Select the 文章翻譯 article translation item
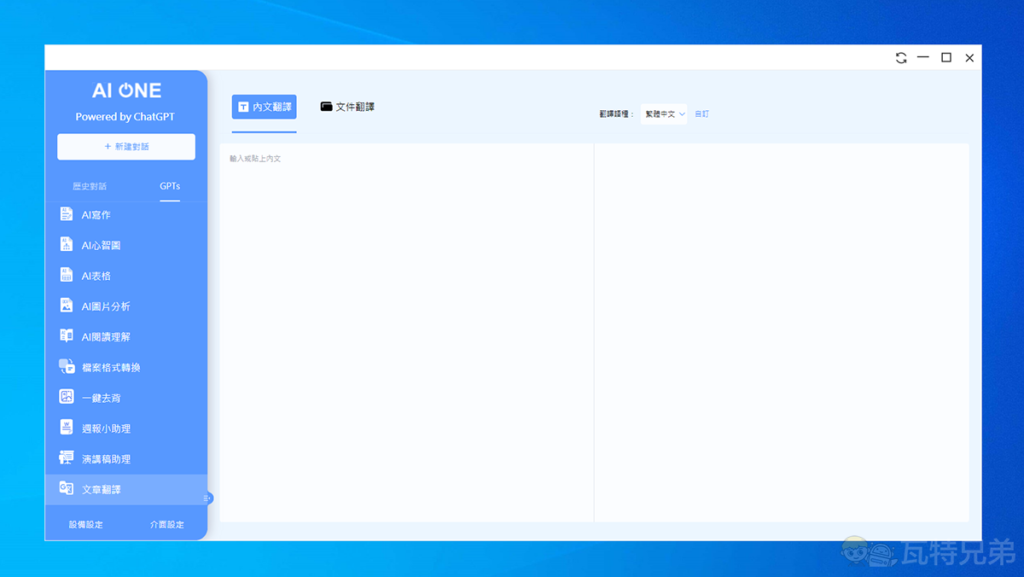Viewport: 1024px width, 577px height. (100, 490)
